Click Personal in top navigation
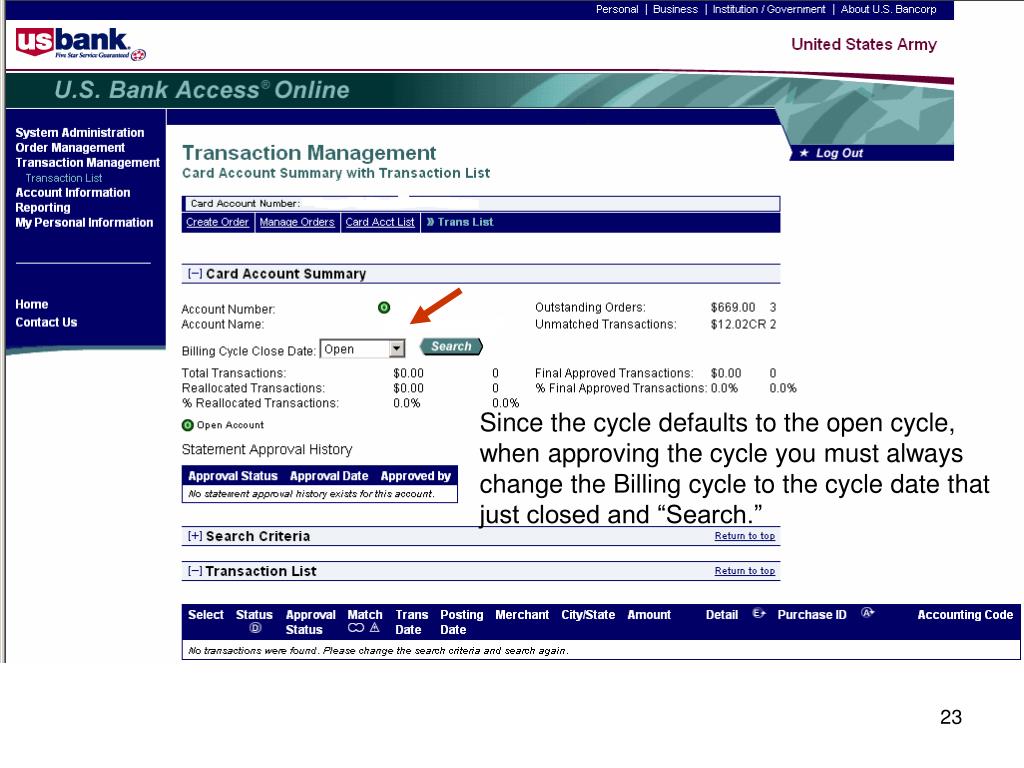The width and height of the screenshot is (1024, 768). point(617,9)
